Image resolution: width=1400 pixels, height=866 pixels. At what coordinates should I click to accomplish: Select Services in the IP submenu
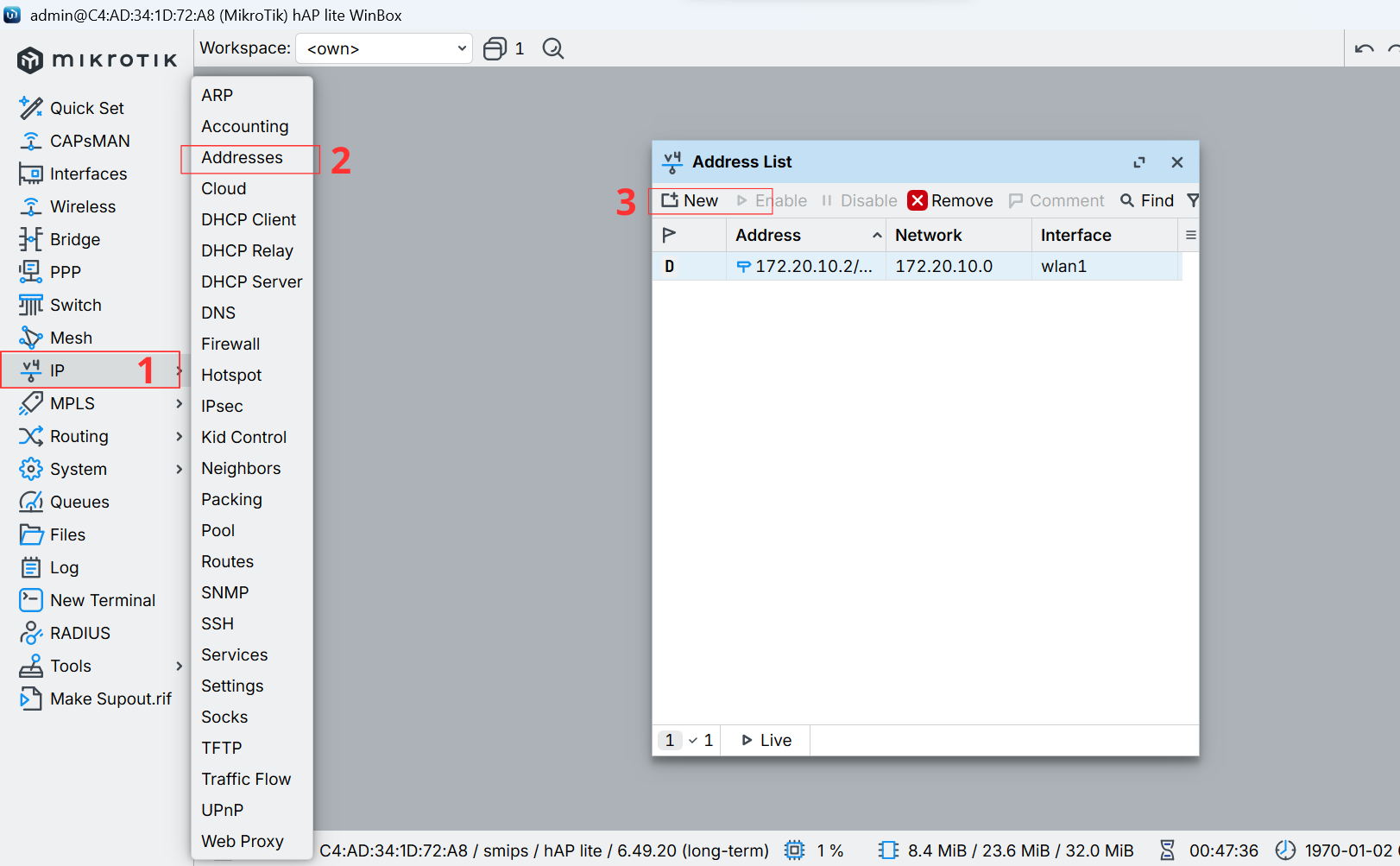235,654
